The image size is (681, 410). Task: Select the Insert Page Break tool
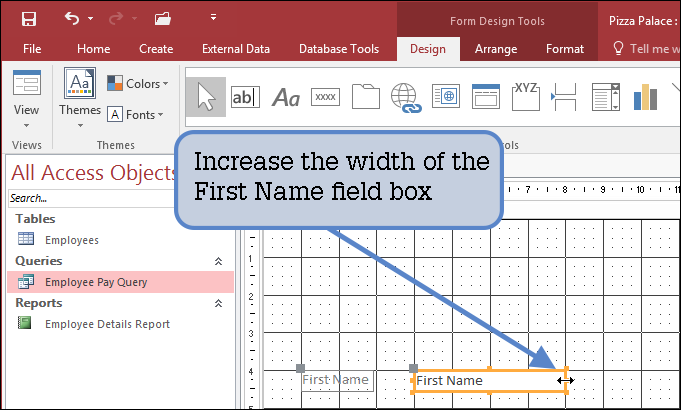564,97
